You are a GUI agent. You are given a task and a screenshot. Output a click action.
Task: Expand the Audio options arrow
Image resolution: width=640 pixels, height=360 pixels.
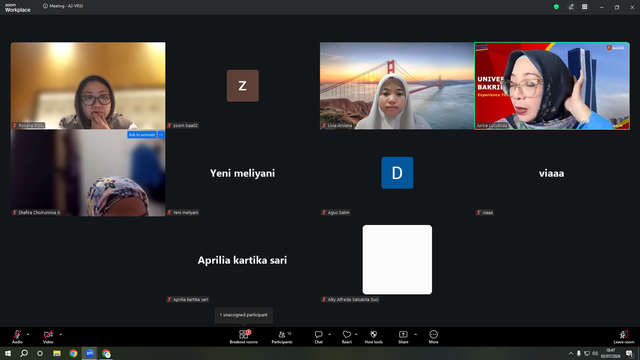[x=28, y=334]
